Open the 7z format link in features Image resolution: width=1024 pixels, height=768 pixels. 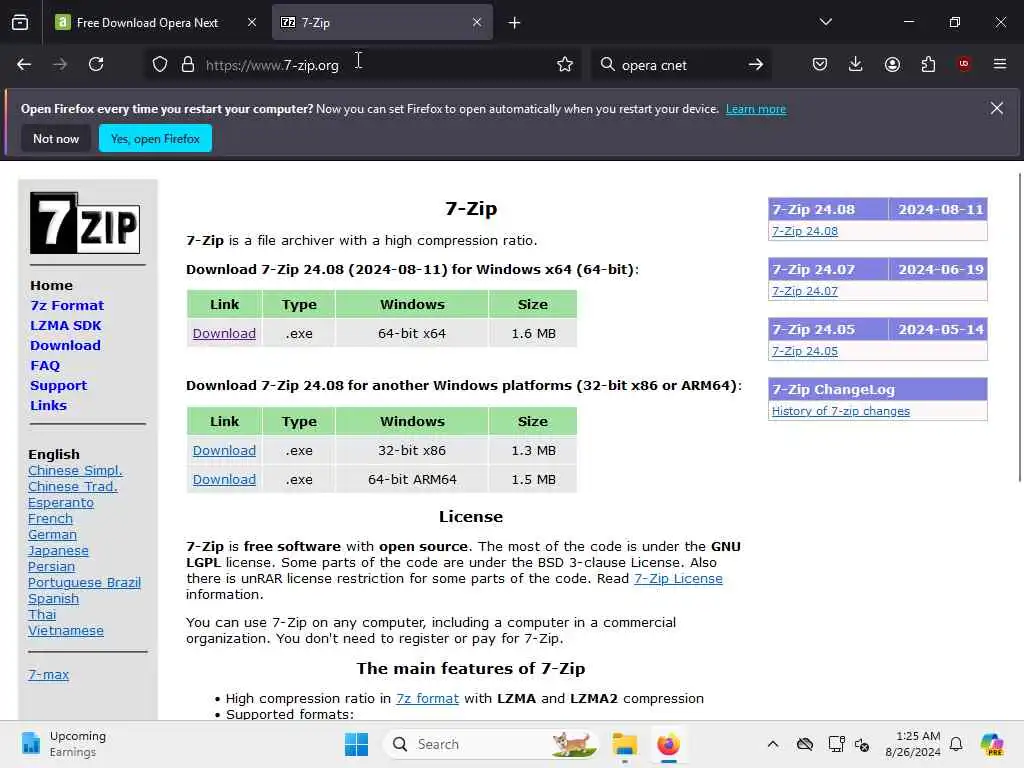[427, 698]
